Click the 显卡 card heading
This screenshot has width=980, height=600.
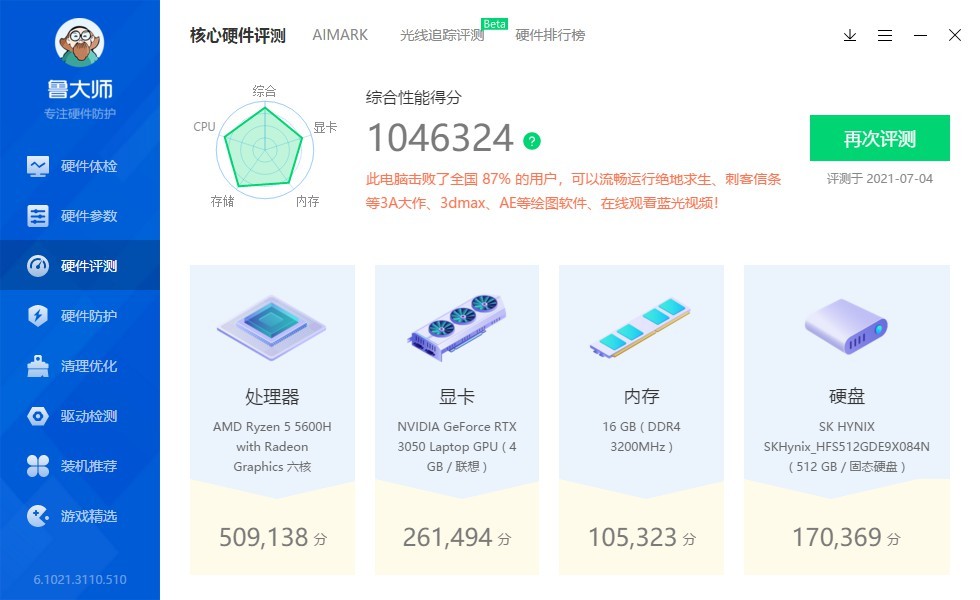(456, 396)
